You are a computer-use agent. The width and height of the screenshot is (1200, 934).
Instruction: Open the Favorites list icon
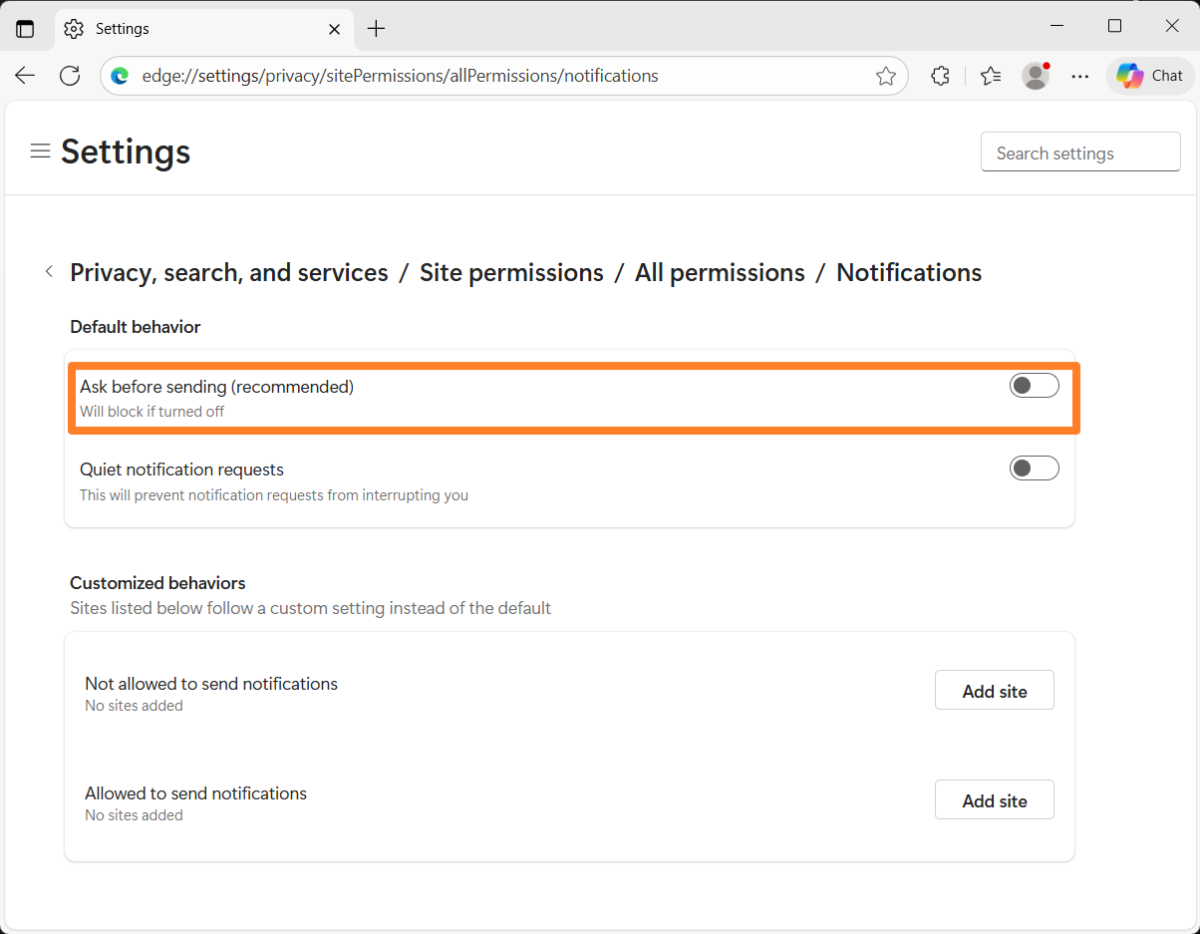pos(990,75)
